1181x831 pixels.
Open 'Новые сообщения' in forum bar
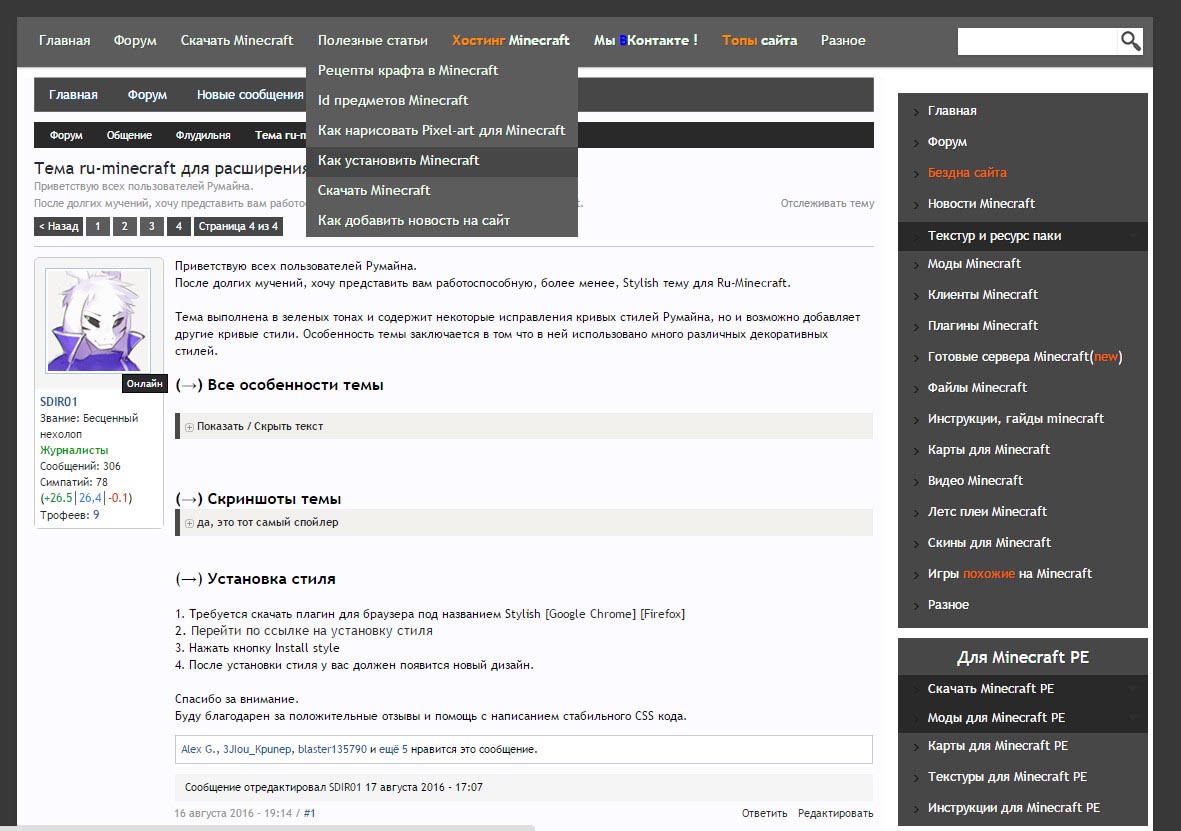pyautogui.click(x=250, y=95)
